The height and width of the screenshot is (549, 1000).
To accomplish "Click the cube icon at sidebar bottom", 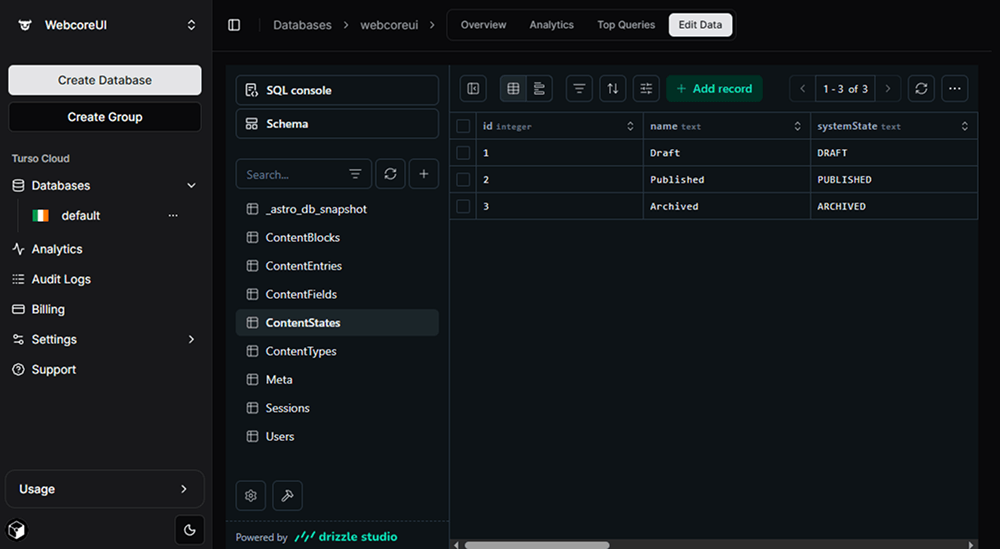I will pos(17,530).
